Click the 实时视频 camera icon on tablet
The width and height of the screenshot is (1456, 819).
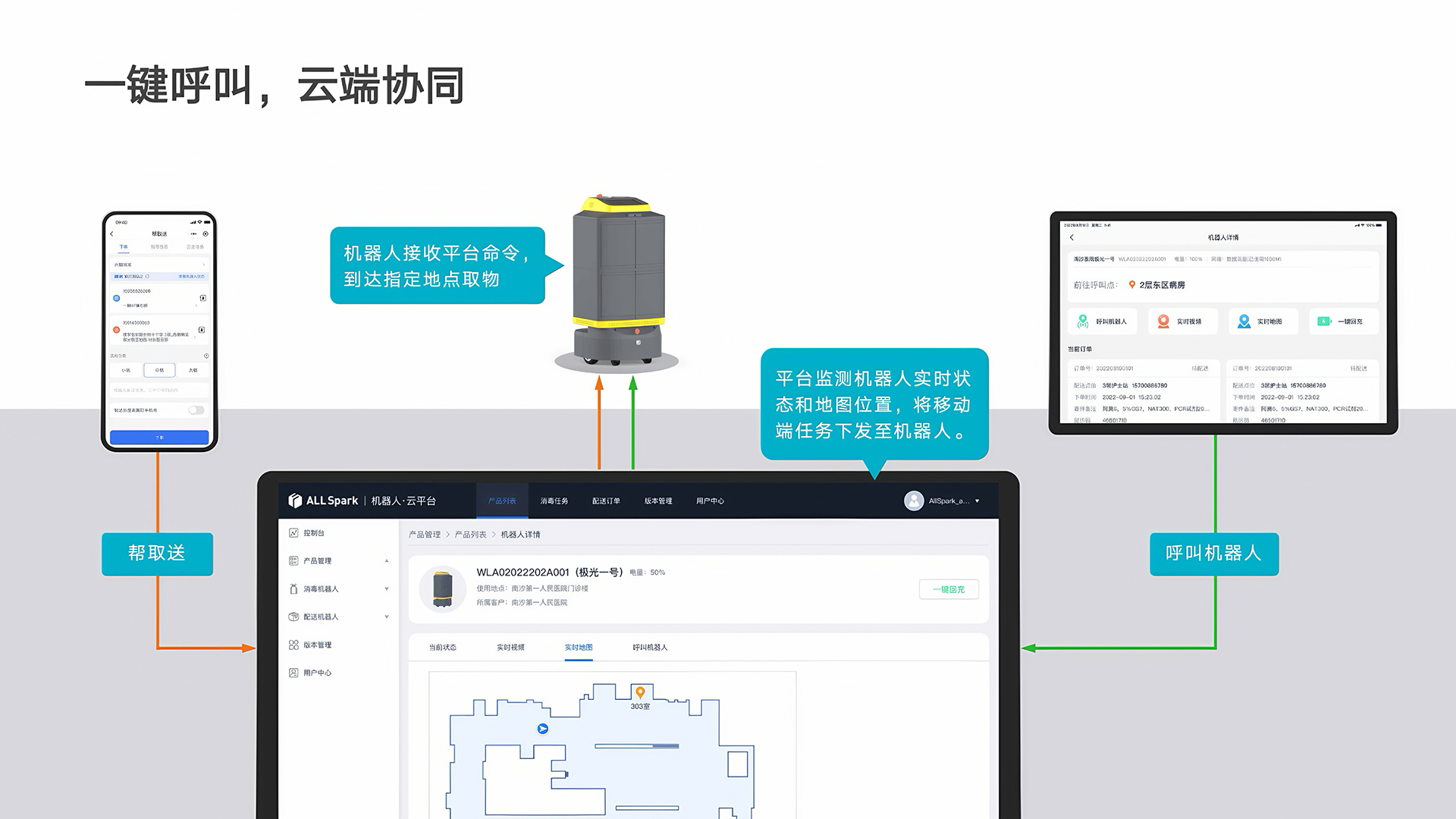1163,322
